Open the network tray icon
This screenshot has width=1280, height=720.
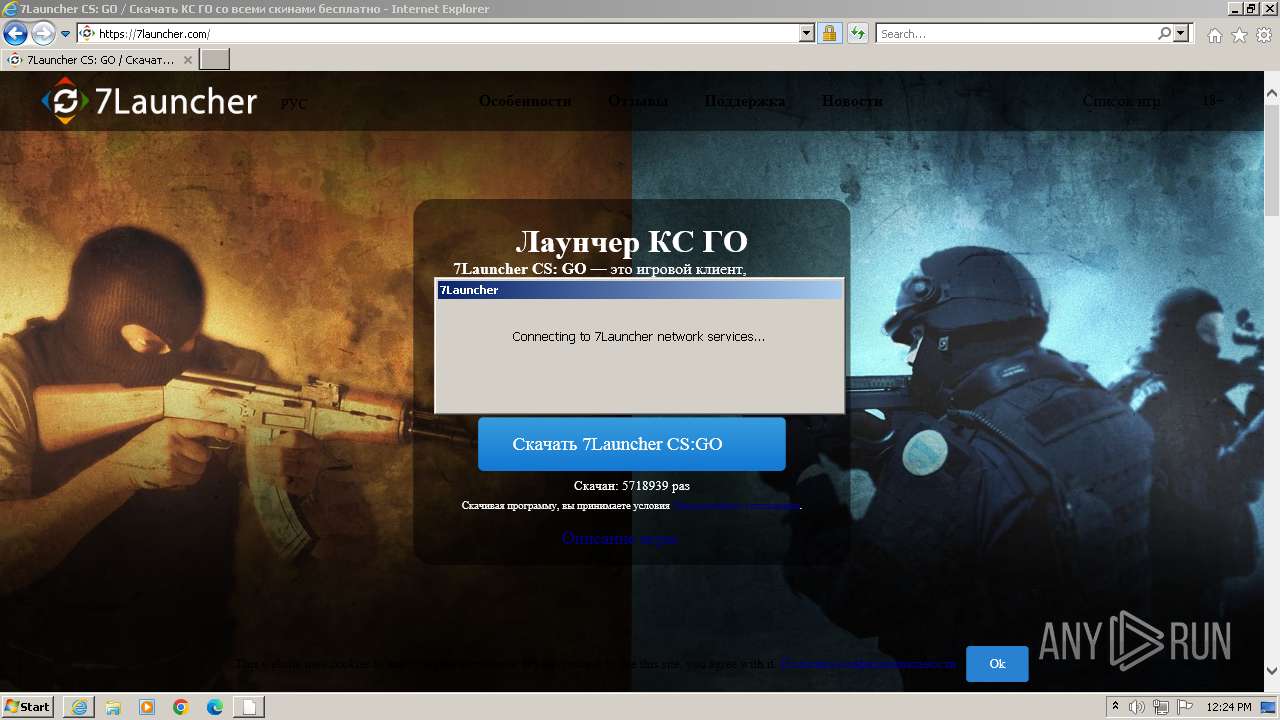click(1162, 707)
